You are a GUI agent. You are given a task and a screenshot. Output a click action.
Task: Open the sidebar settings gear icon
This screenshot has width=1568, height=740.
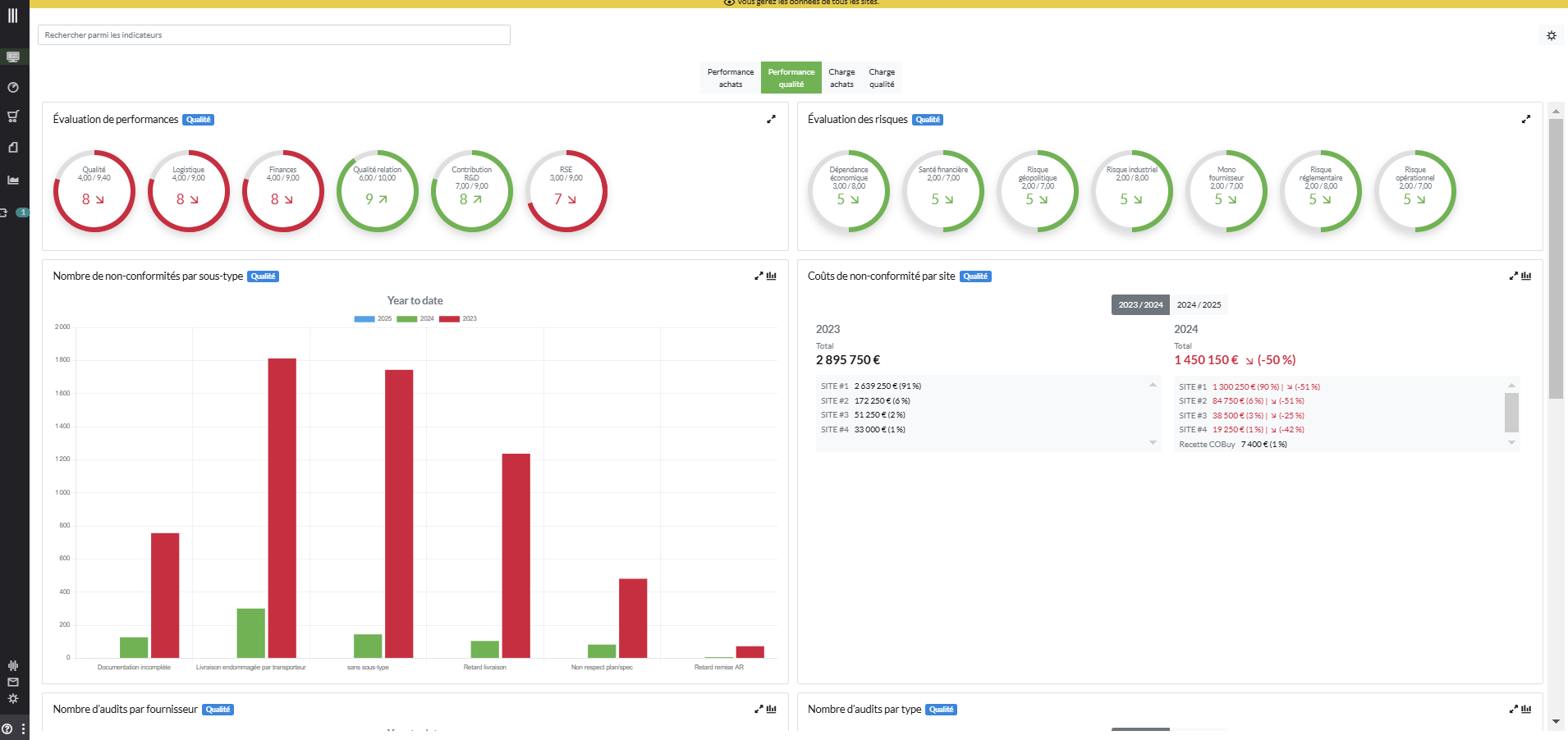click(13, 699)
